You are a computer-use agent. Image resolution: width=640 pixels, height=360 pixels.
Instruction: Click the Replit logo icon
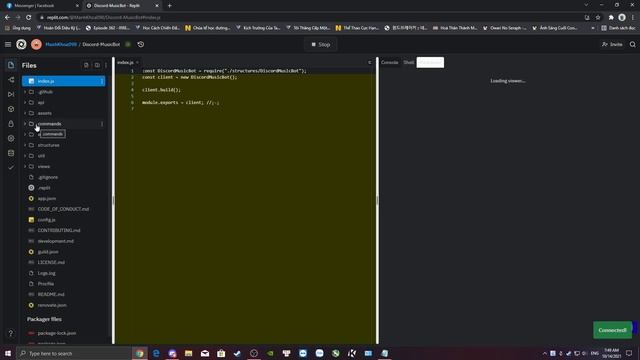point(21,44)
